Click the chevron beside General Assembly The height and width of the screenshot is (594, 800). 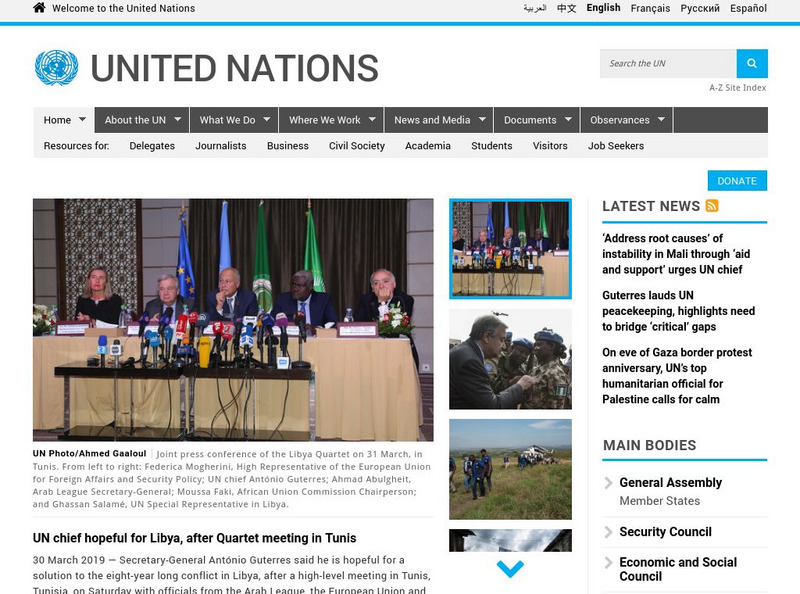click(608, 483)
